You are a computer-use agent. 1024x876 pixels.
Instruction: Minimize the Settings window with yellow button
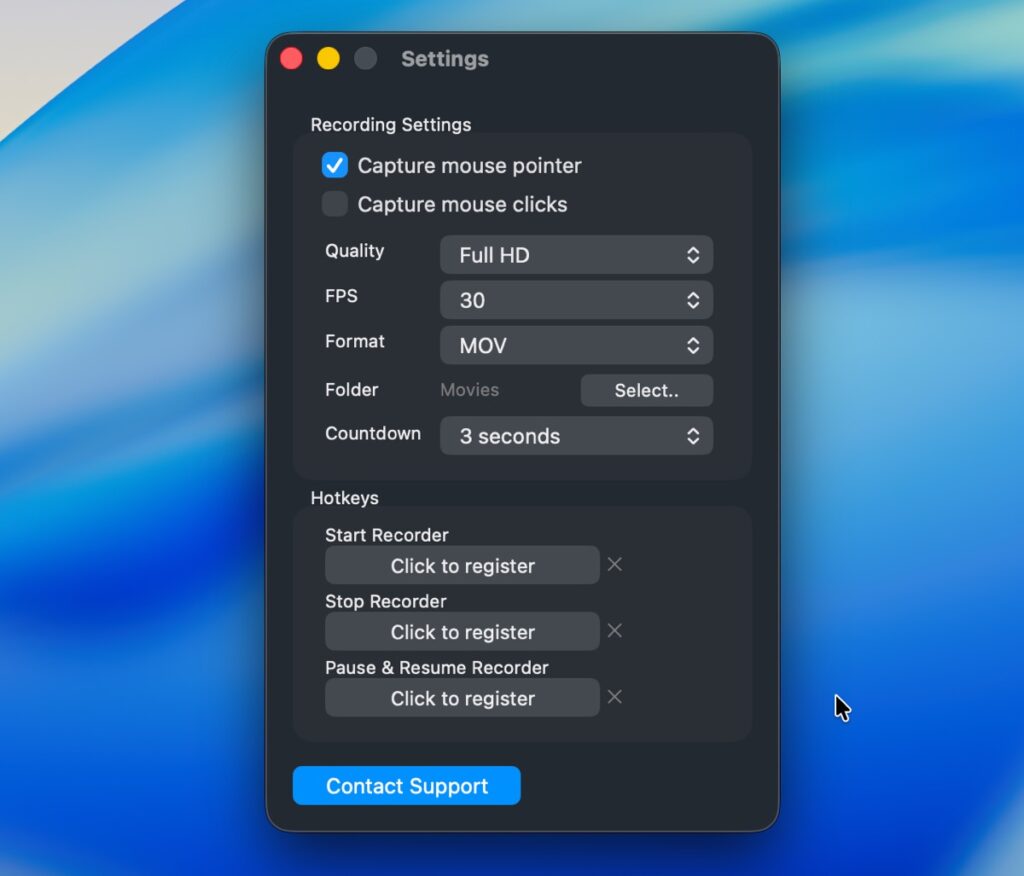[x=328, y=59]
